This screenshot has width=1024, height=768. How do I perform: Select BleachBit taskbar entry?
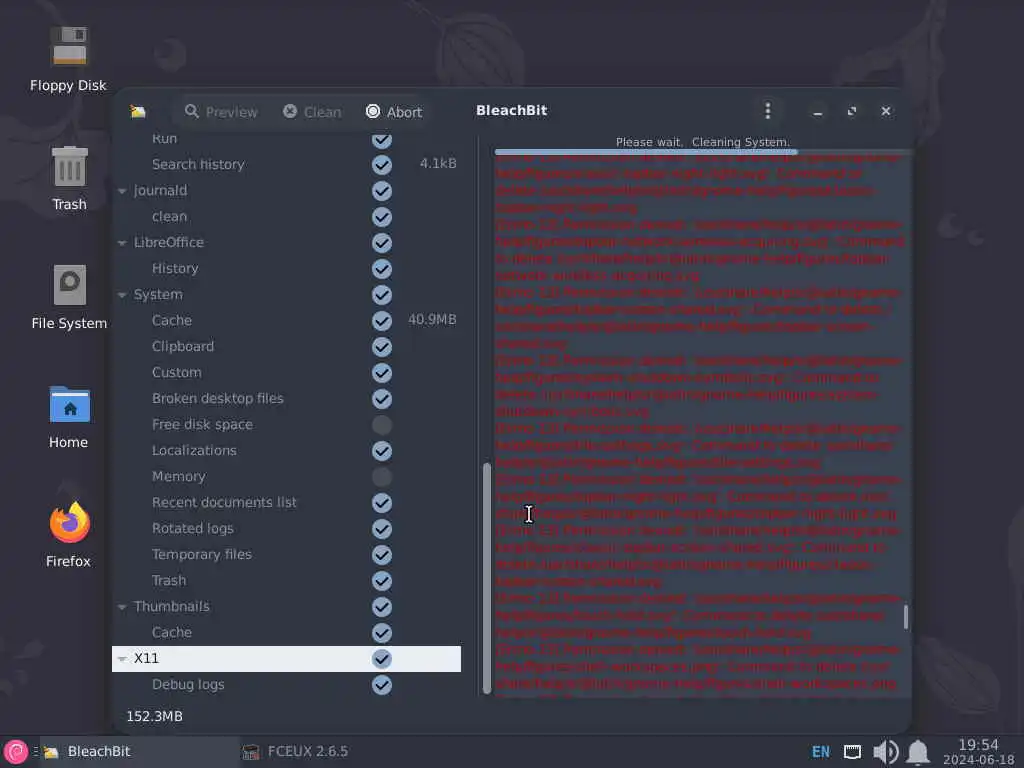(138, 752)
